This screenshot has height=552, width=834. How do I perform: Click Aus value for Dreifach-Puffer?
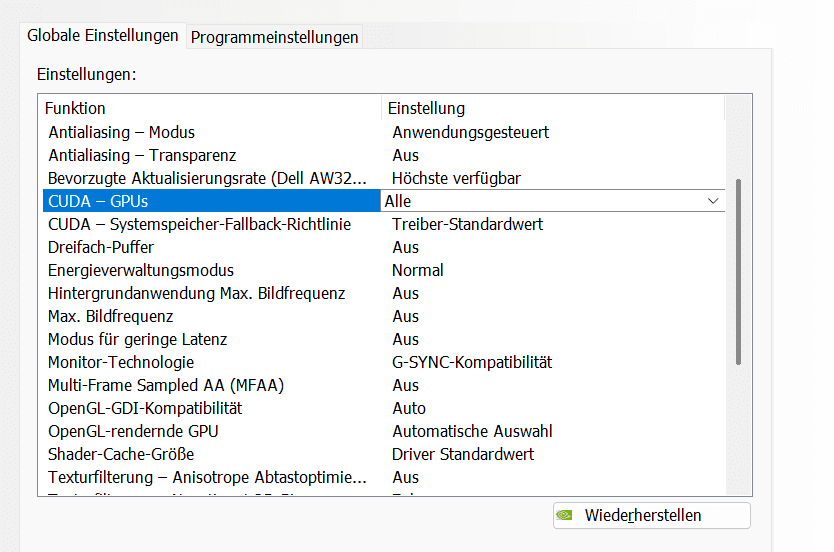tap(405, 247)
